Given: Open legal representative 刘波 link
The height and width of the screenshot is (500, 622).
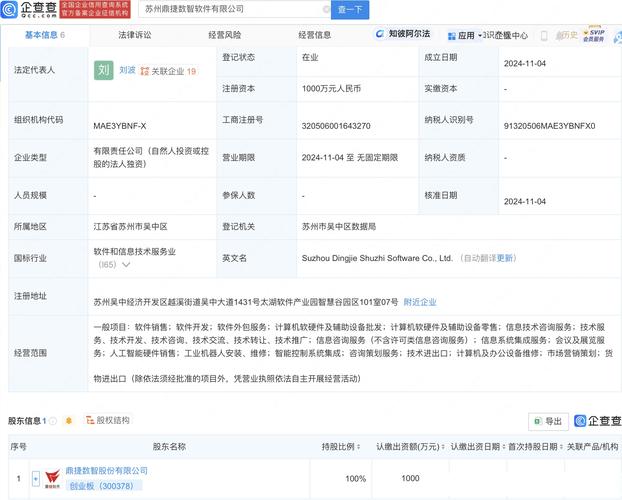Looking at the screenshot, I should click(x=127, y=70).
